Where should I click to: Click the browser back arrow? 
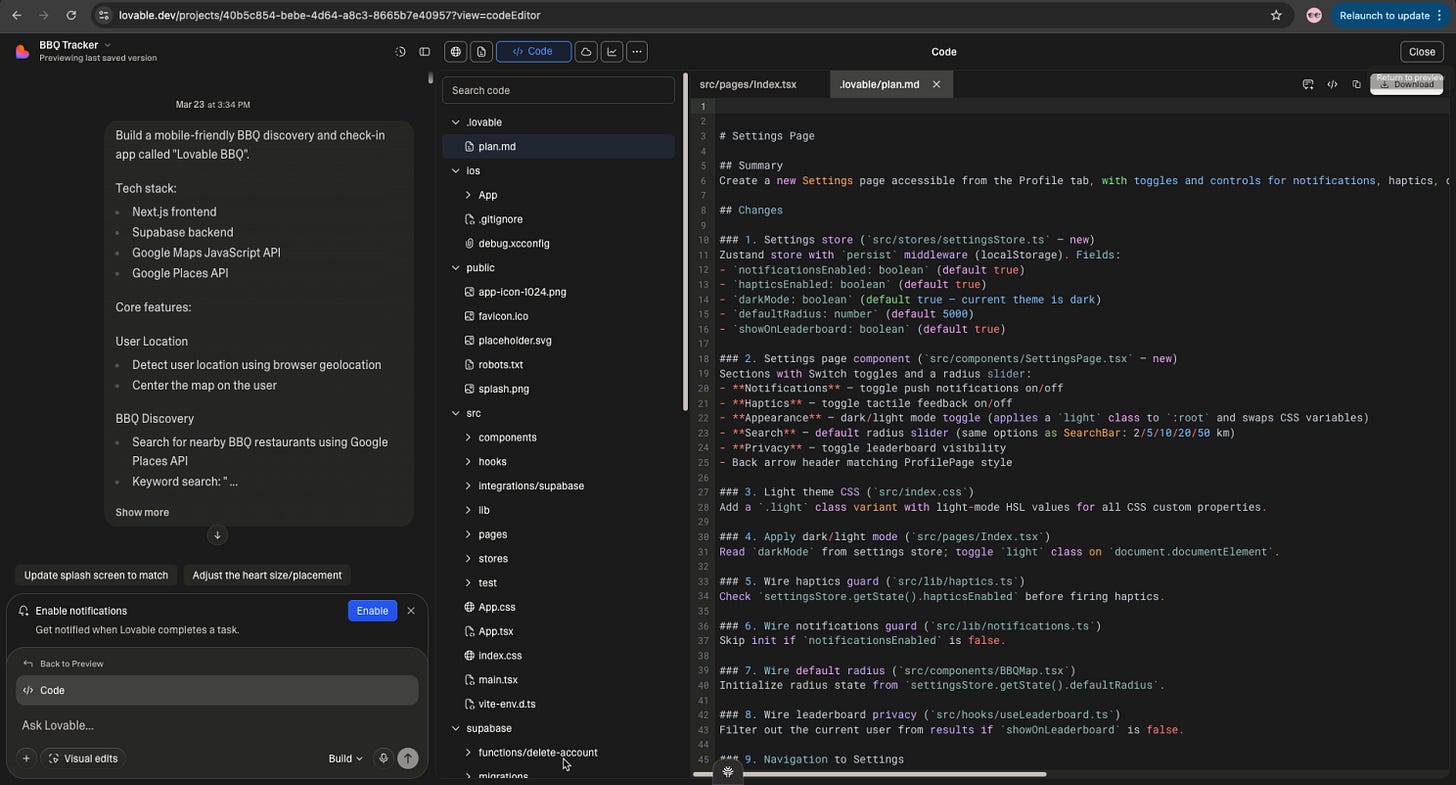click(16, 15)
